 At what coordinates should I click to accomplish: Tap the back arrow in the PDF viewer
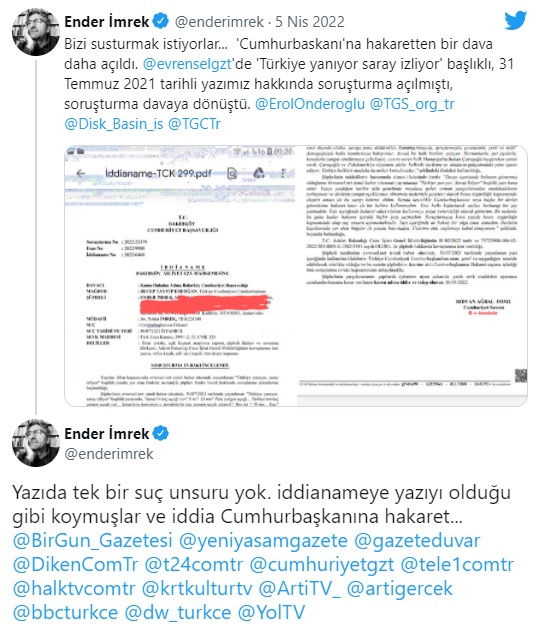(x=81, y=173)
